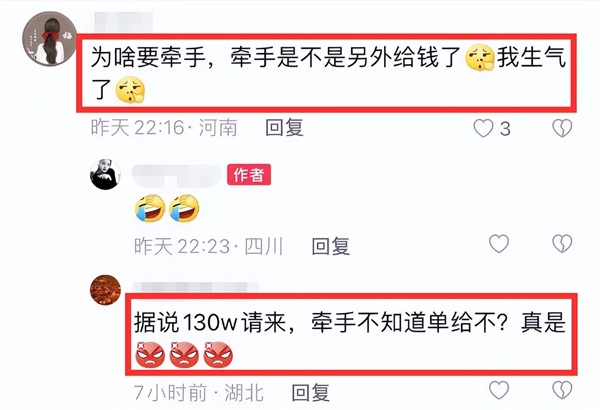Reply to the 昨天 22:16 河南 comment
Viewport: 600px width, 410px height.
tap(284, 127)
